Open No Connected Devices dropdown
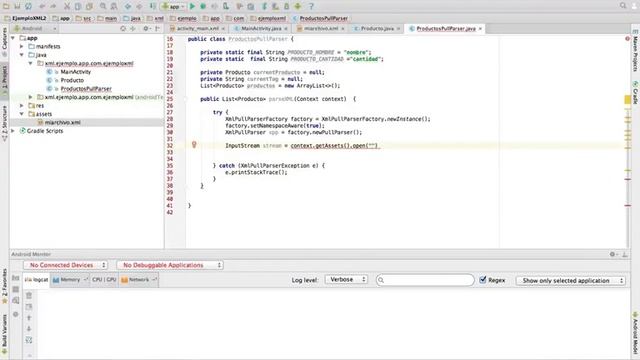Viewport: 640px width, 360px height. [x=66, y=265]
